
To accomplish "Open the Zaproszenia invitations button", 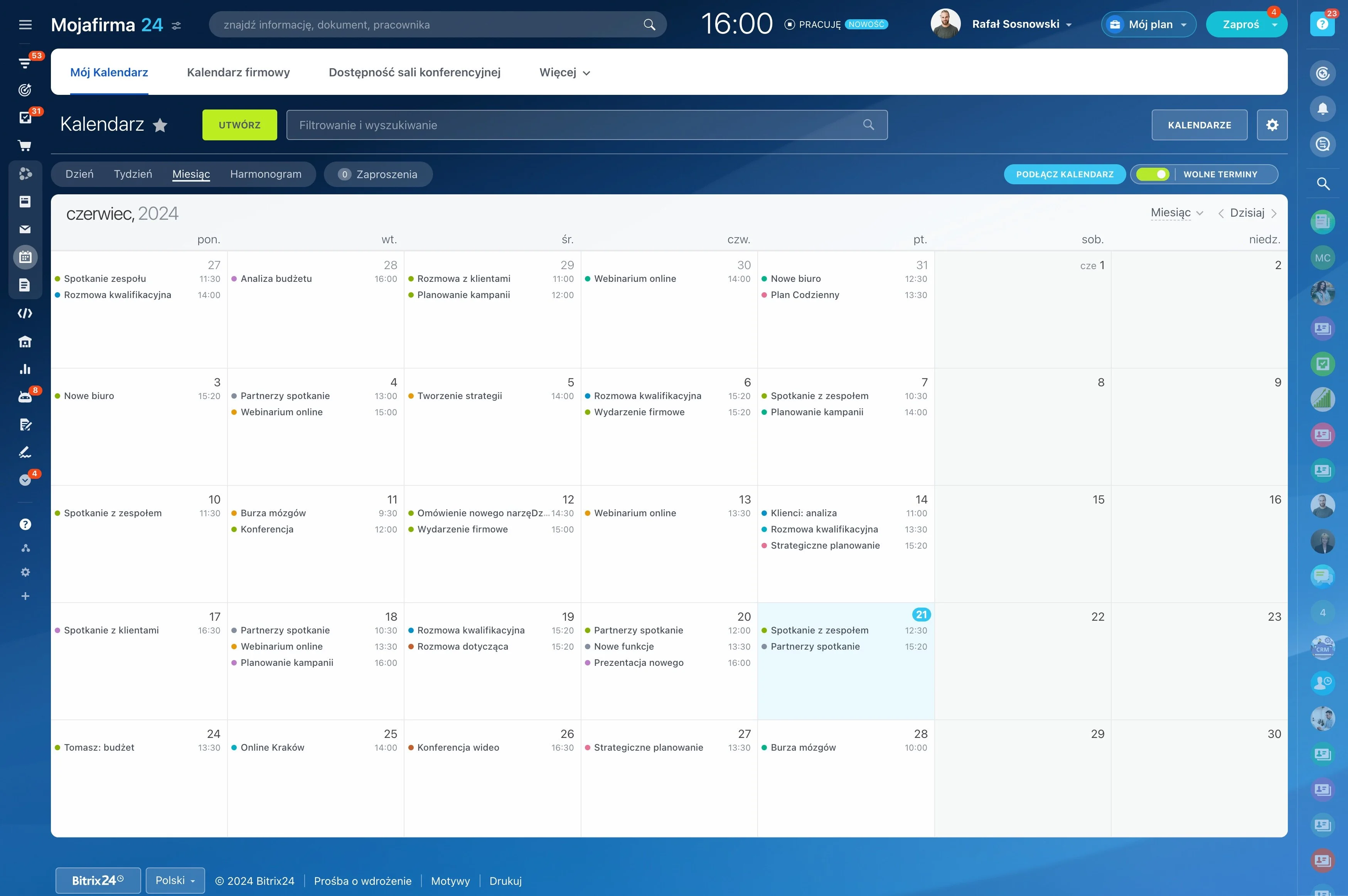I will point(378,174).
